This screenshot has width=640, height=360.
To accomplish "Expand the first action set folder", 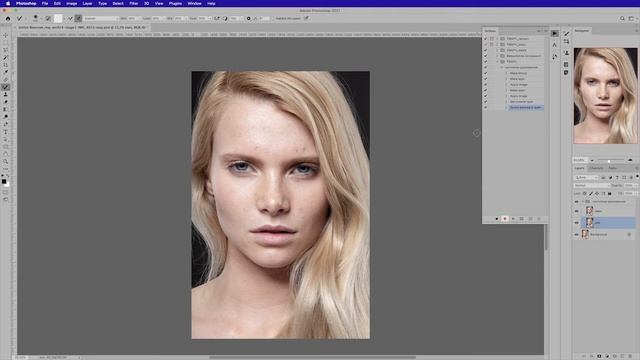I will (497, 39).
